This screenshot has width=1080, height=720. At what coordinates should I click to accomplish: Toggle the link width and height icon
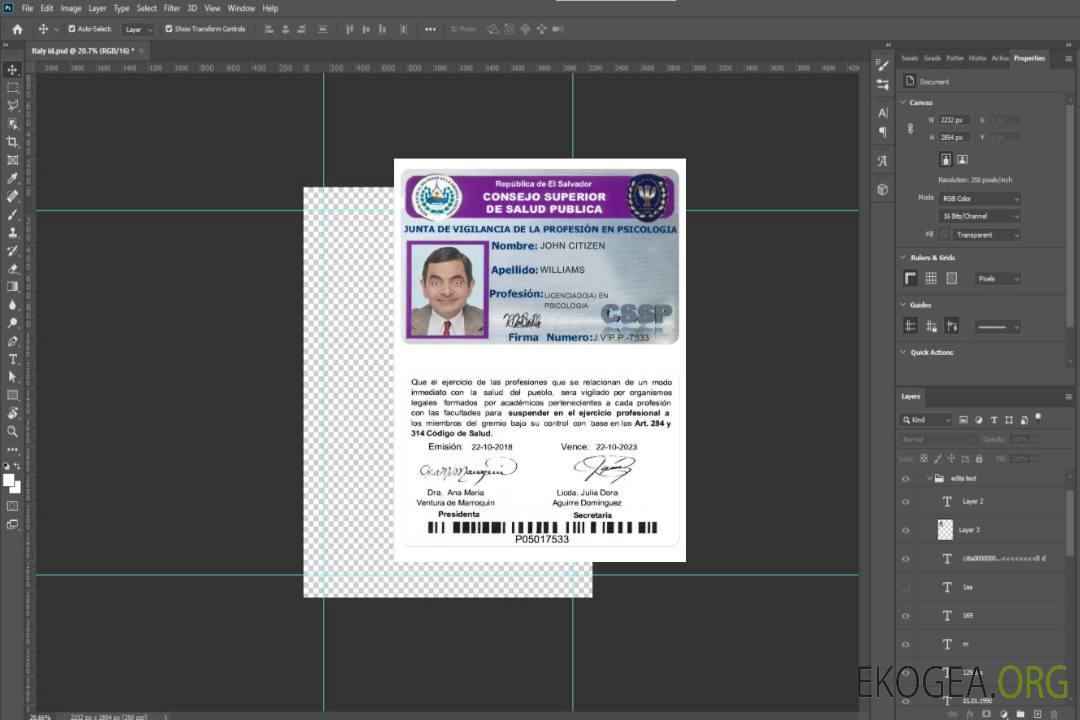pos(910,129)
